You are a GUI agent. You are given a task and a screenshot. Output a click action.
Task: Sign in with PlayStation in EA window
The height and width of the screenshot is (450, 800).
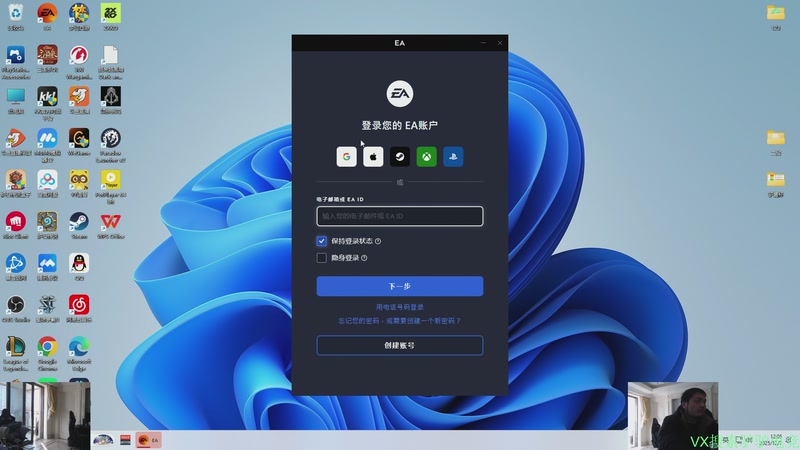[453, 157]
